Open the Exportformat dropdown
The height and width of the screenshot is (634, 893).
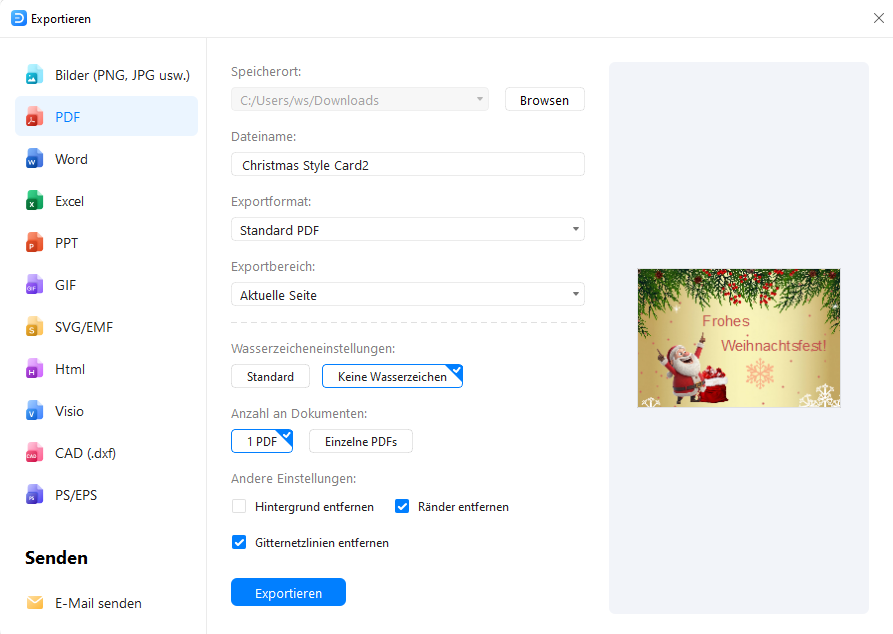tap(576, 229)
